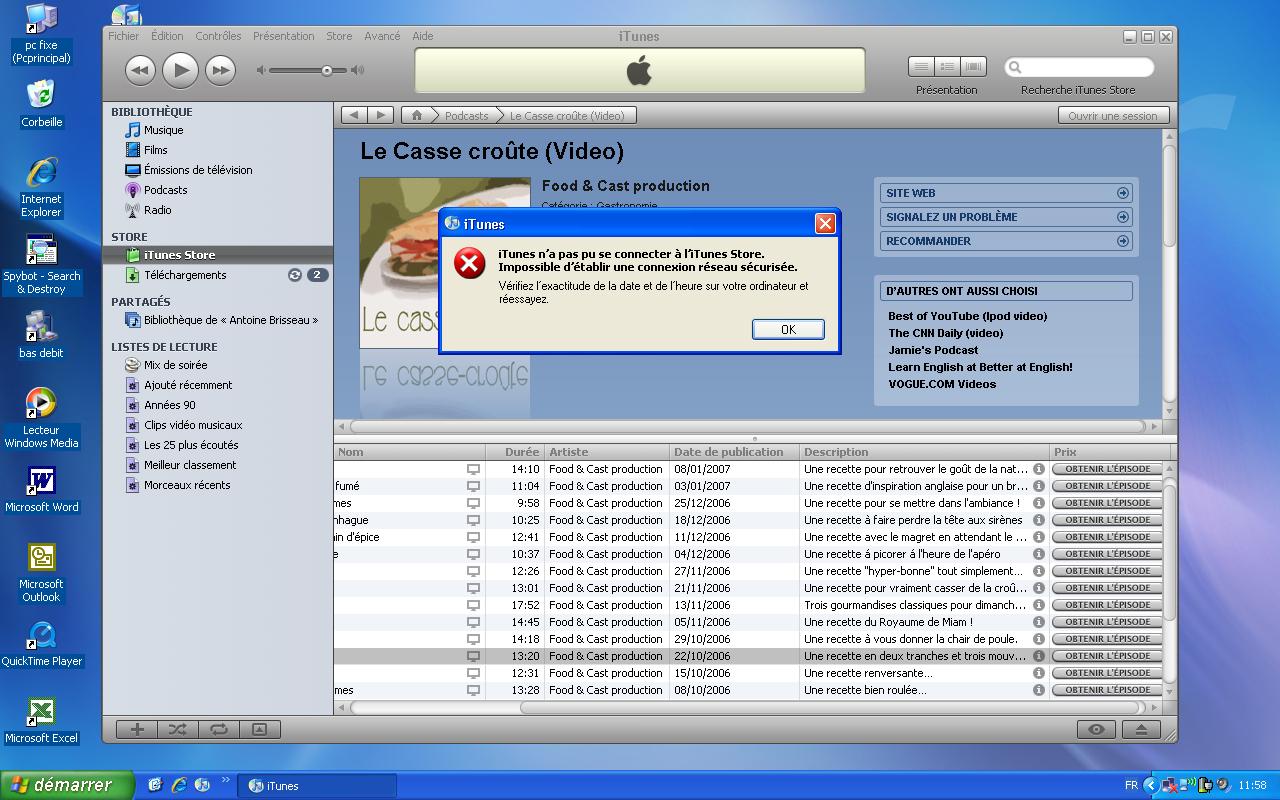The width and height of the screenshot is (1280, 800).
Task: Click the low volume speaker icon
Action: tap(262, 70)
